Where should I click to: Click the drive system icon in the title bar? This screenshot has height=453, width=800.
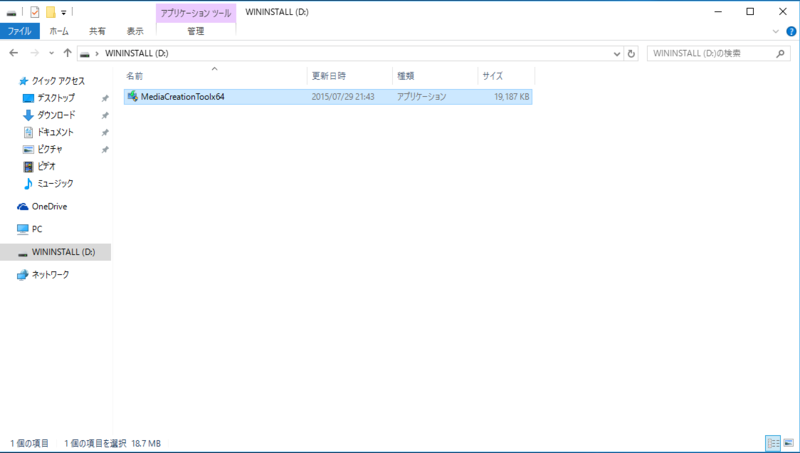point(11,13)
